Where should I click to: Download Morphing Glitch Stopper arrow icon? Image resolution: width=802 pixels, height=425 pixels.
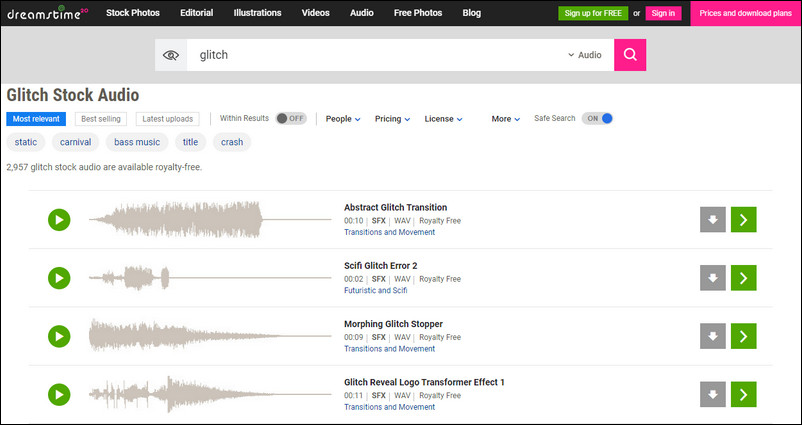[x=712, y=337]
